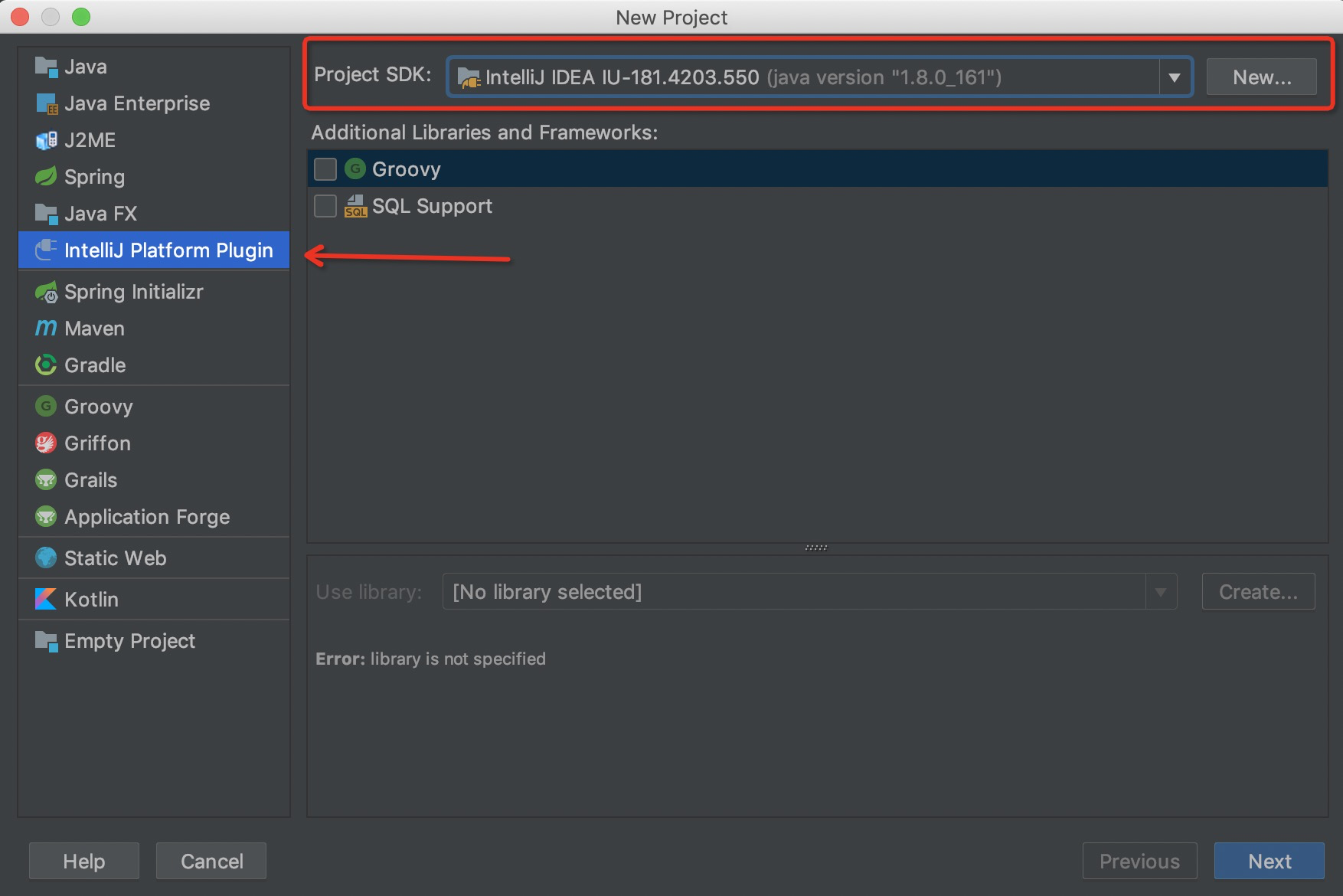Select Application Forge project type
Viewport: 1343px width, 896px height.
[x=154, y=517]
